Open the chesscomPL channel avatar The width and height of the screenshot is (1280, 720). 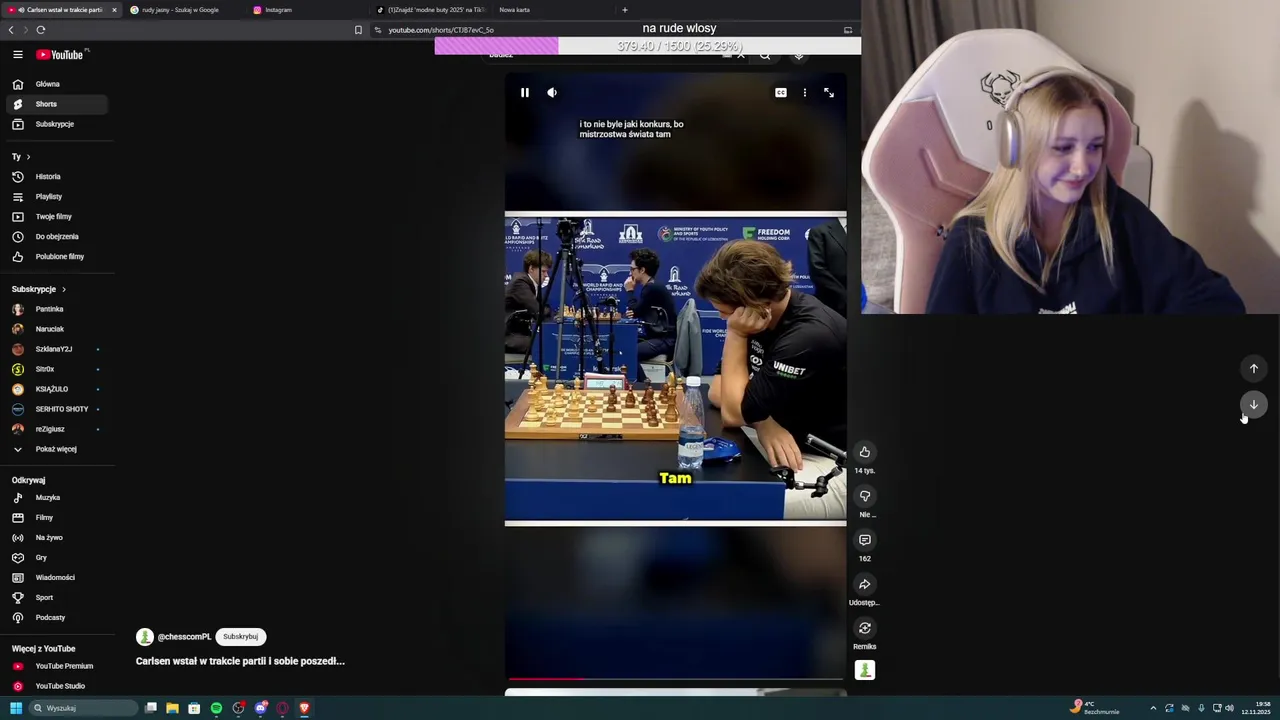(145, 637)
